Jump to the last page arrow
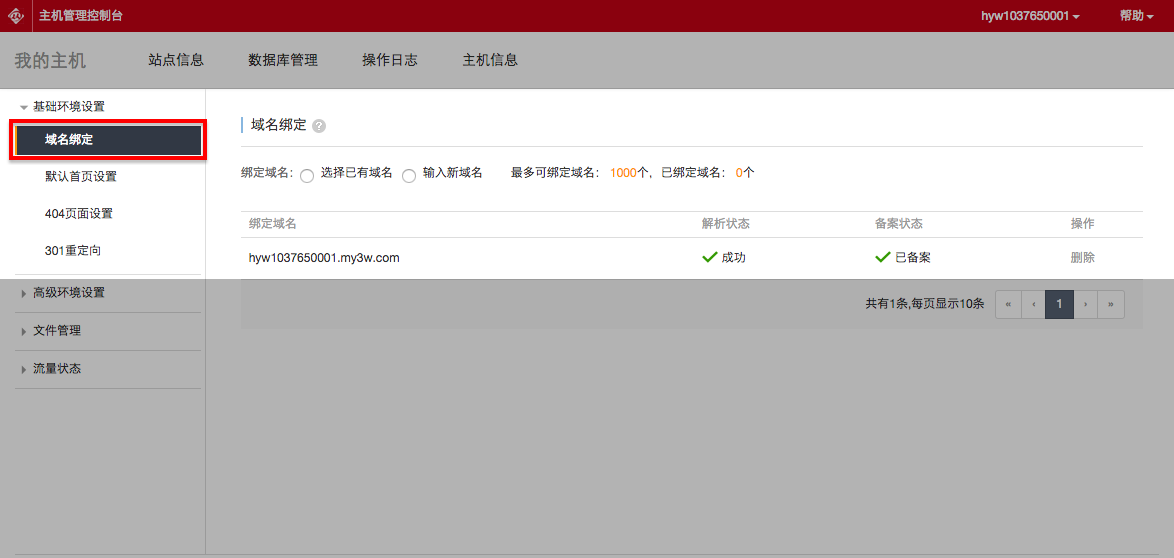The height and width of the screenshot is (558, 1174). point(1111,304)
